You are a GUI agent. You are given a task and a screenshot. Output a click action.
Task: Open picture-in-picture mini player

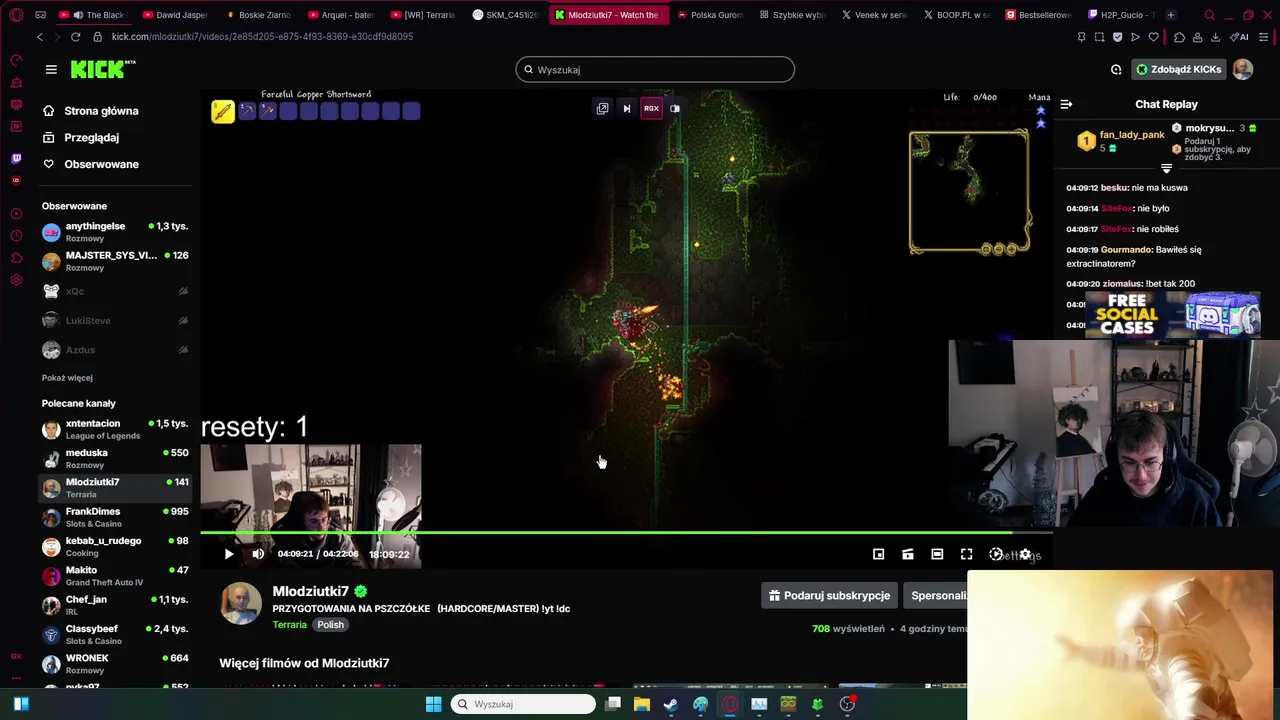878,554
